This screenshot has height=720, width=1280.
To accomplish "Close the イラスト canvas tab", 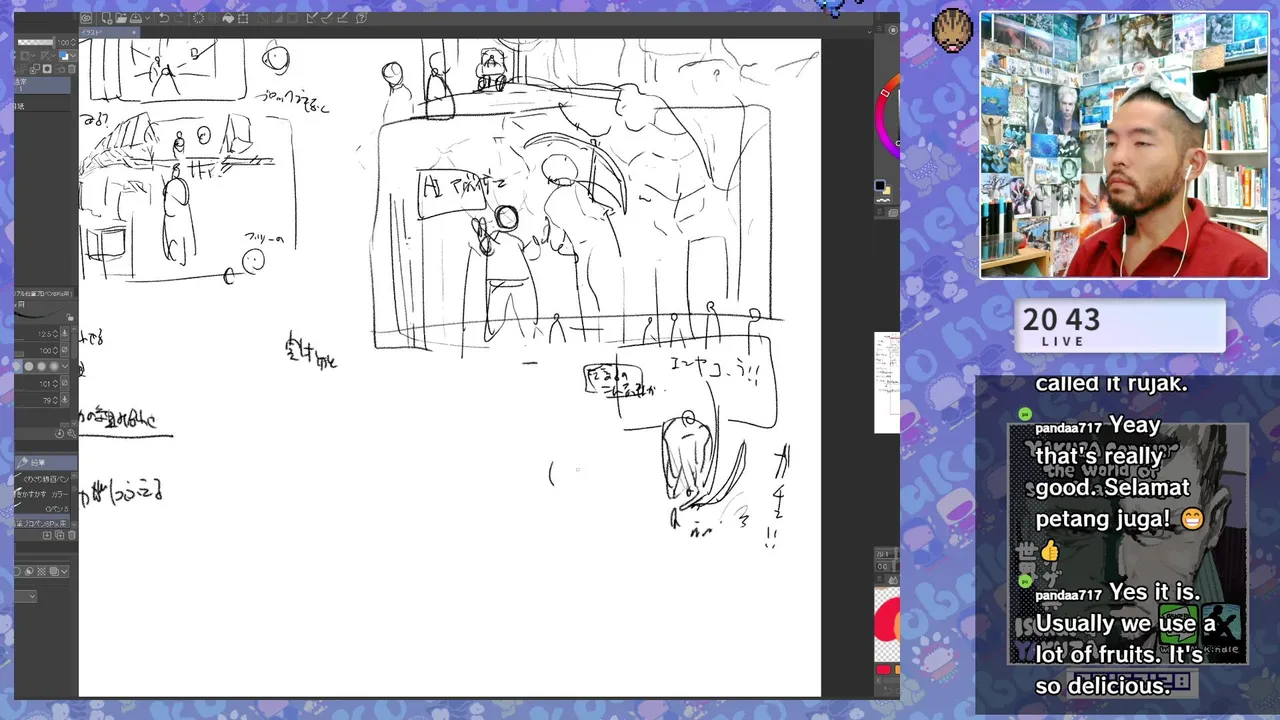I will (134, 32).
